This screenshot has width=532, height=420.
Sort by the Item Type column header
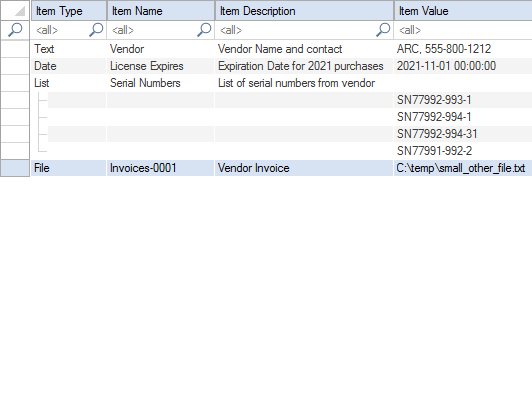point(69,11)
